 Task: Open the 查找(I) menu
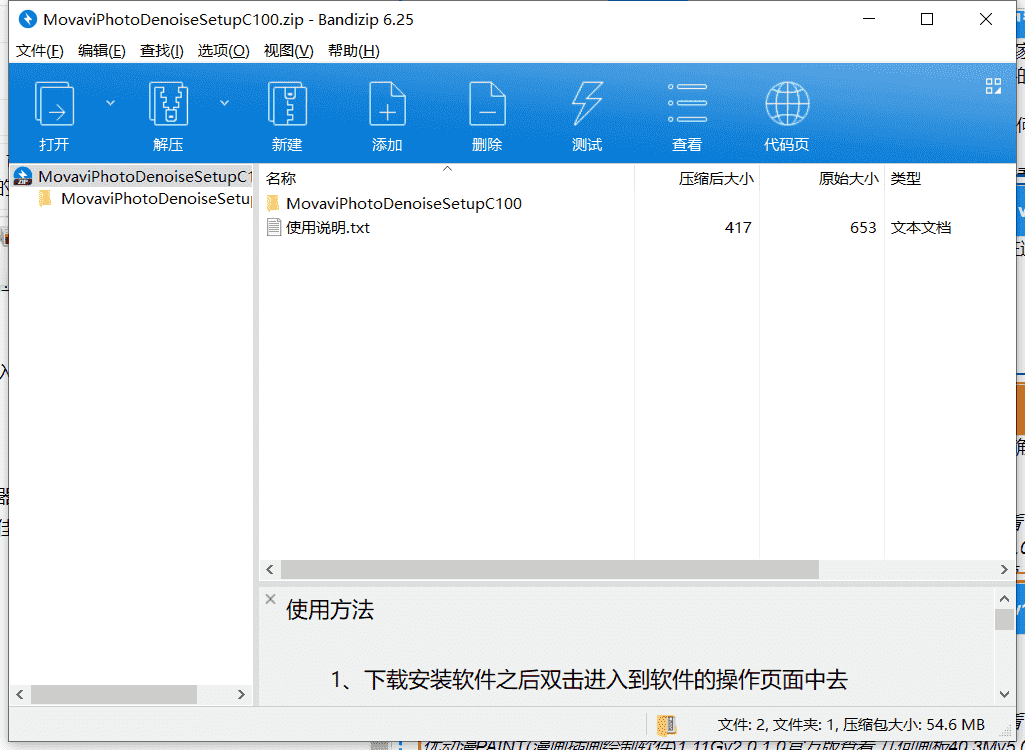click(161, 51)
